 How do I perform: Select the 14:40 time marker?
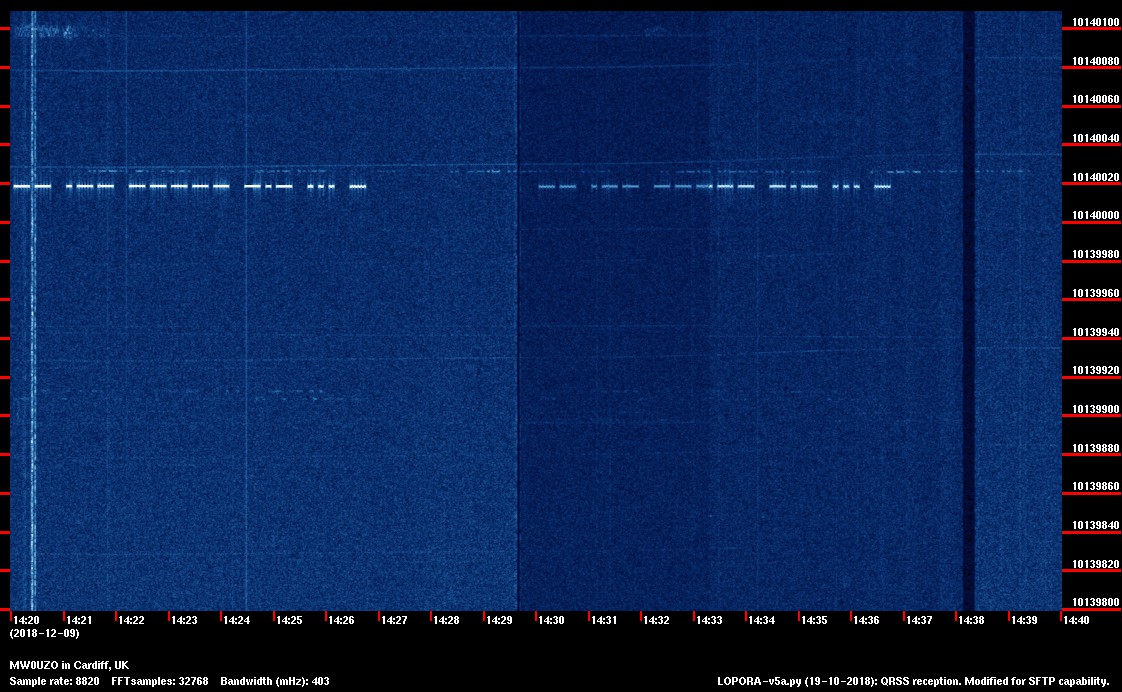(1076, 621)
